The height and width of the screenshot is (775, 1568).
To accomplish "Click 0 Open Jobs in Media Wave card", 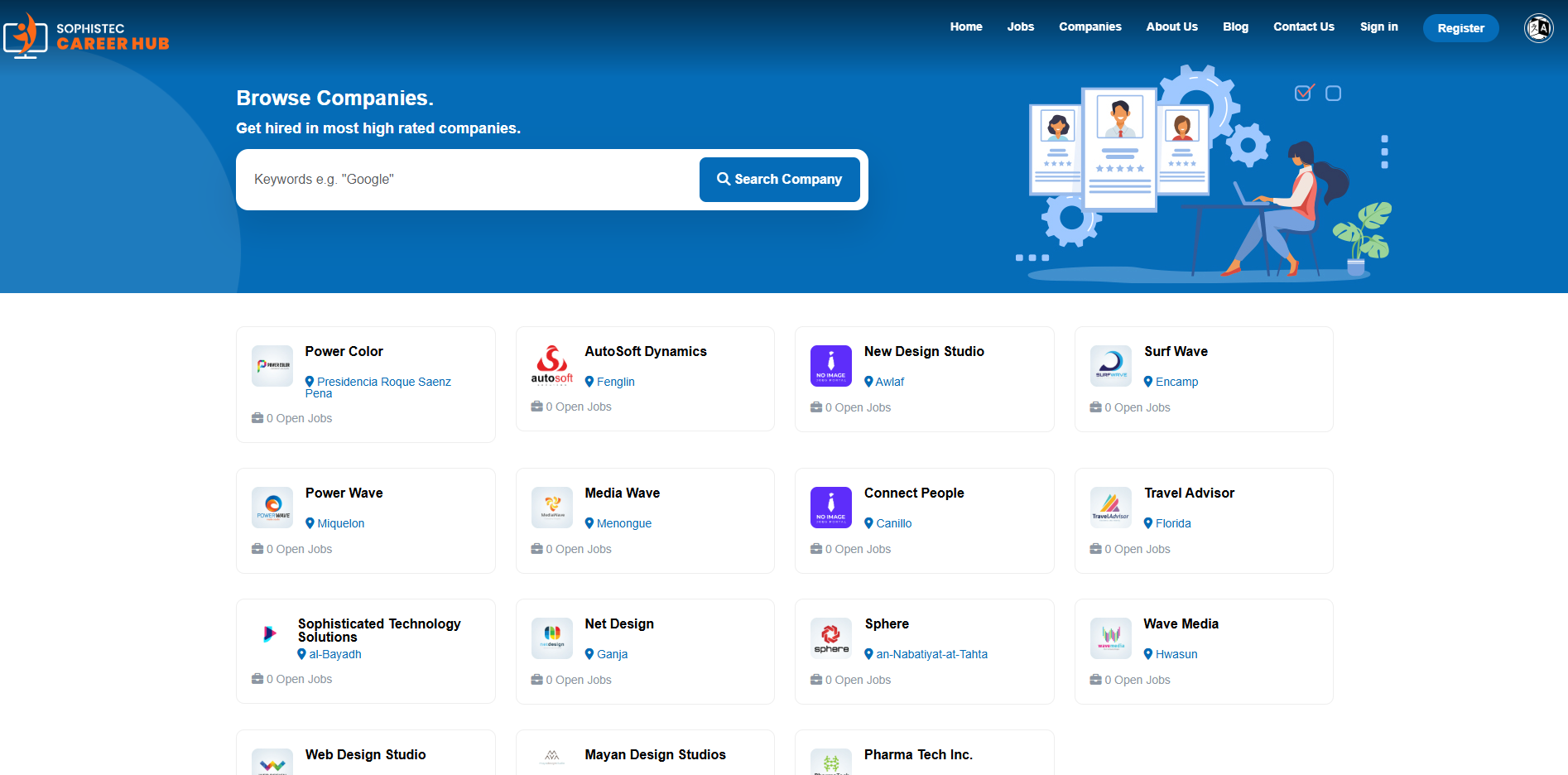I will click(x=579, y=549).
